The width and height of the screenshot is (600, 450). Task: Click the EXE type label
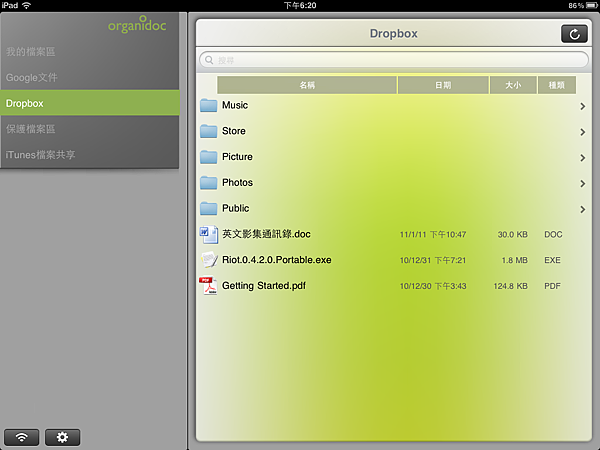click(x=553, y=260)
